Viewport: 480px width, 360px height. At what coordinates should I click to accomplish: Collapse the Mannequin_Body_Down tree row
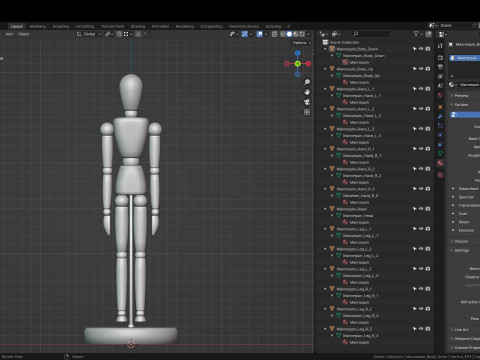[325, 49]
